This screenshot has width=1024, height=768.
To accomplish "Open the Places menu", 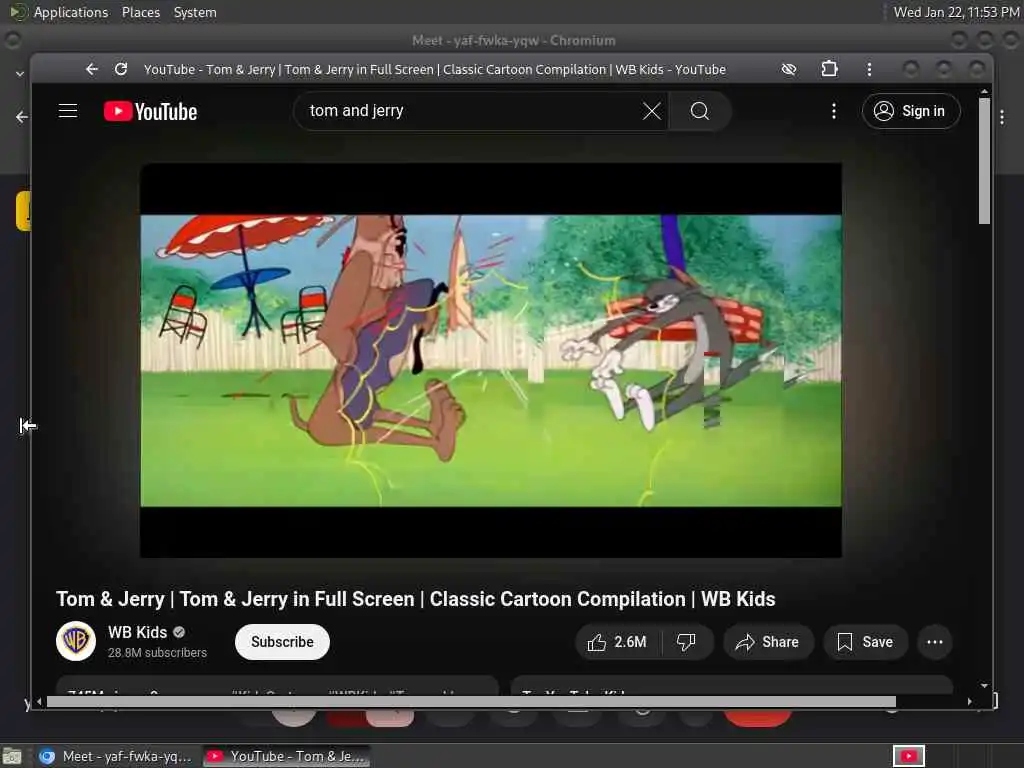I will tap(140, 12).
